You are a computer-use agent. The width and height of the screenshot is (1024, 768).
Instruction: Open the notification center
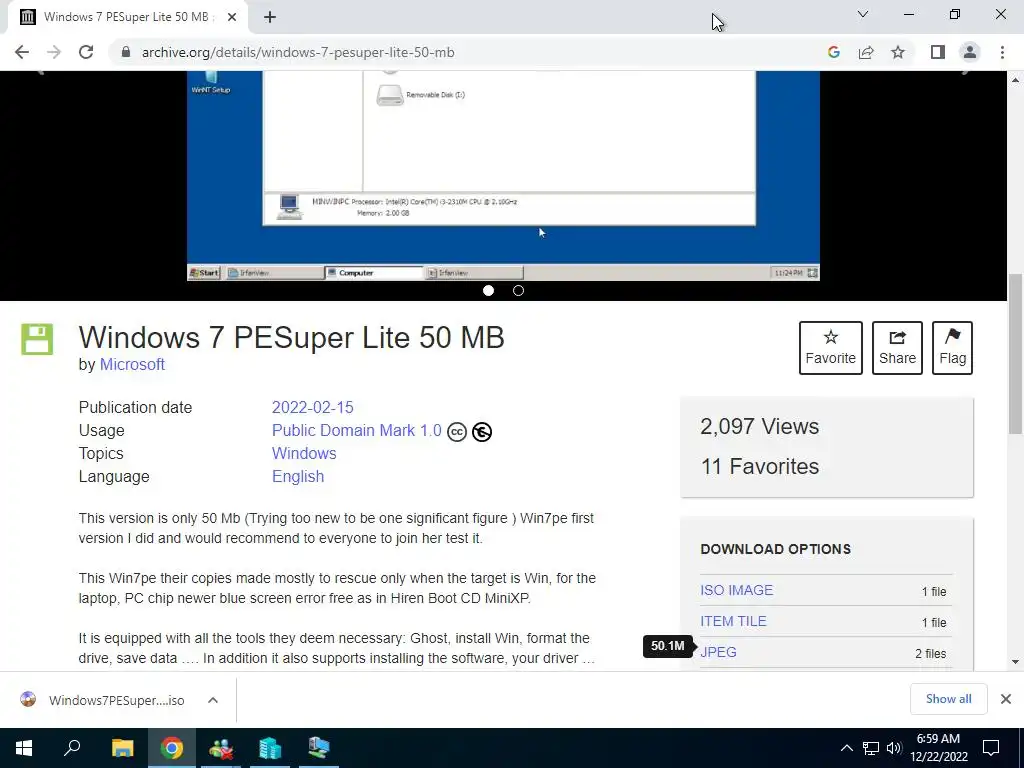[991, 748]
